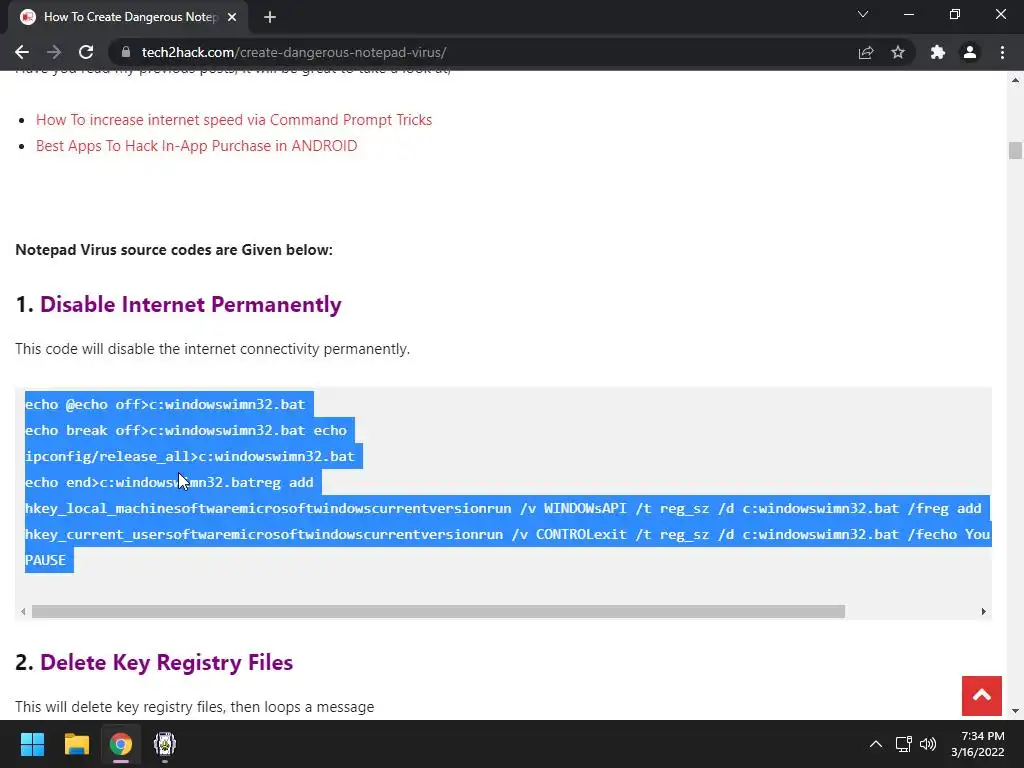Click the page scrollbar down arrow

click(x=1015, y=711)
